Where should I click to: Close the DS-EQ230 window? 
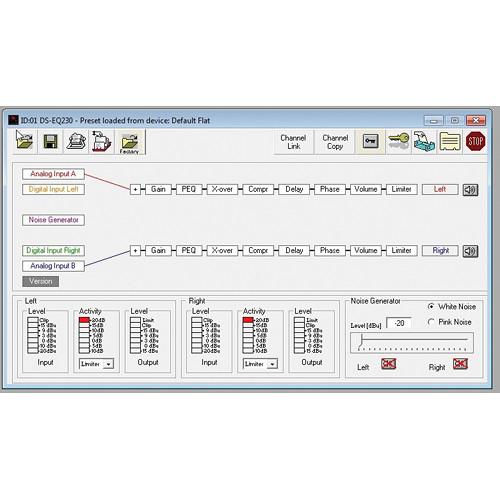pos(476,120)
